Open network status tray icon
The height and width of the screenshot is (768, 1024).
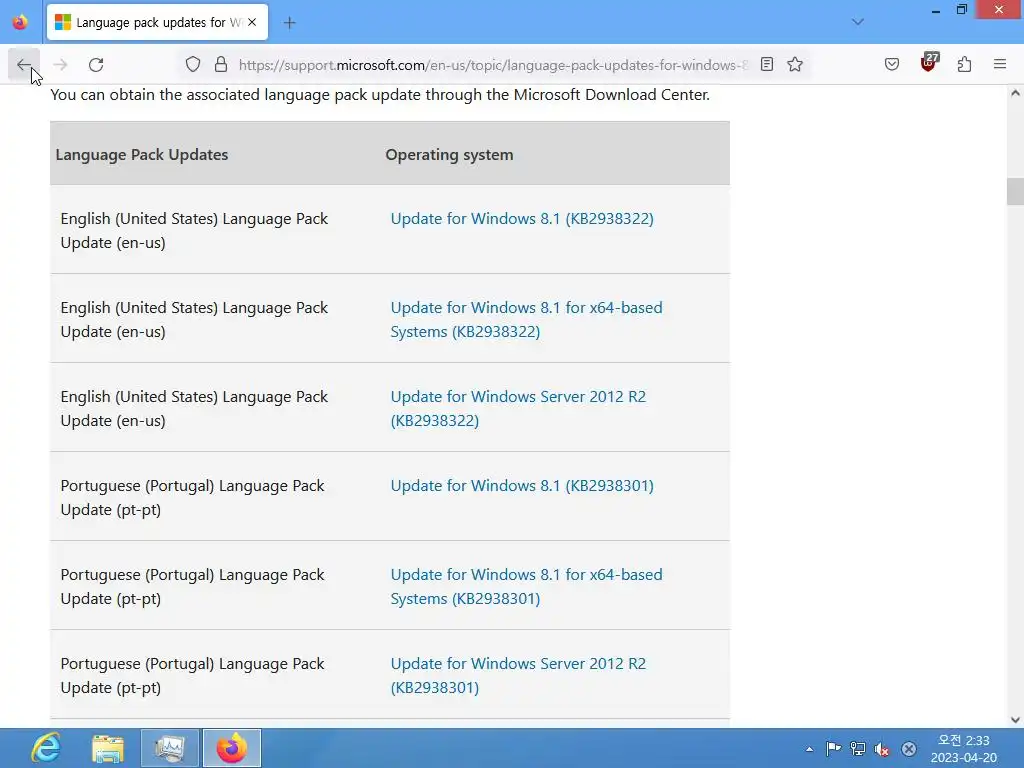point(857,748)
